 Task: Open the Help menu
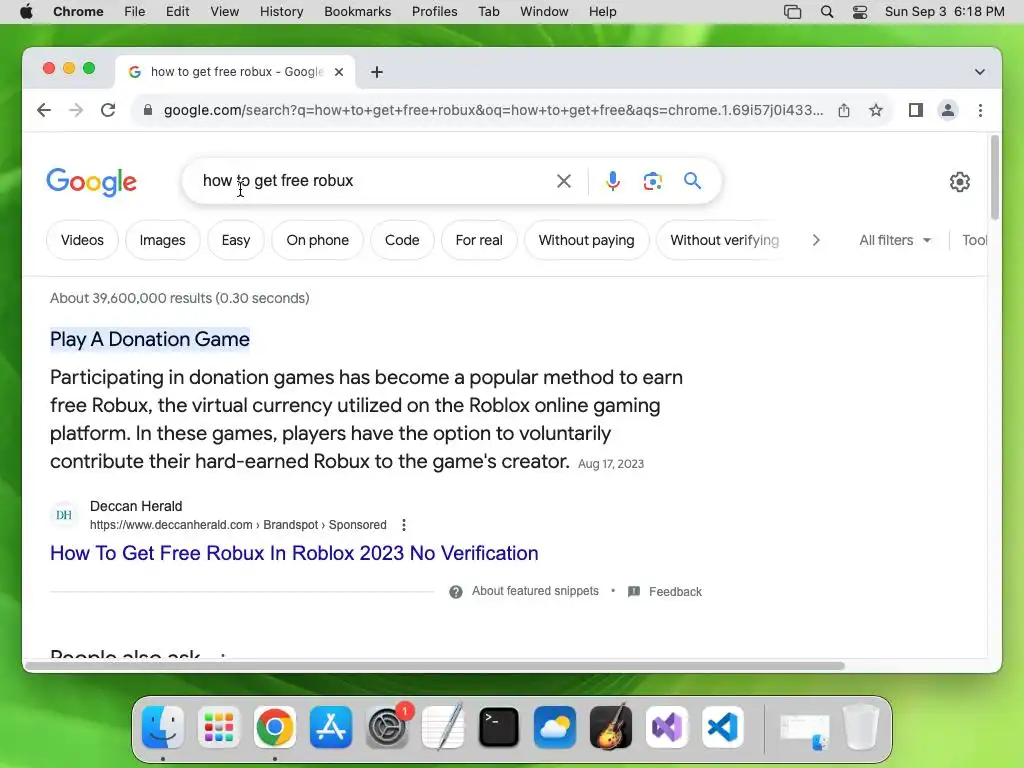point(602,12)
